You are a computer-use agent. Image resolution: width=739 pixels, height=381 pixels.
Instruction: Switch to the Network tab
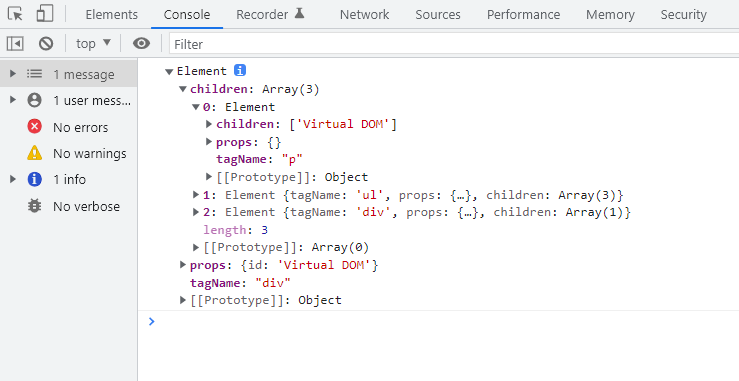point(364,15)
